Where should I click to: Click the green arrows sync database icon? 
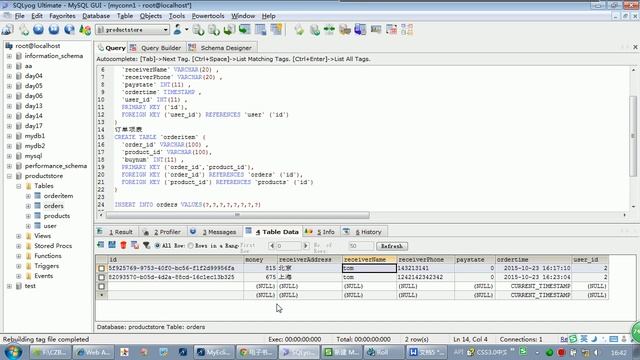coord(329,30)
